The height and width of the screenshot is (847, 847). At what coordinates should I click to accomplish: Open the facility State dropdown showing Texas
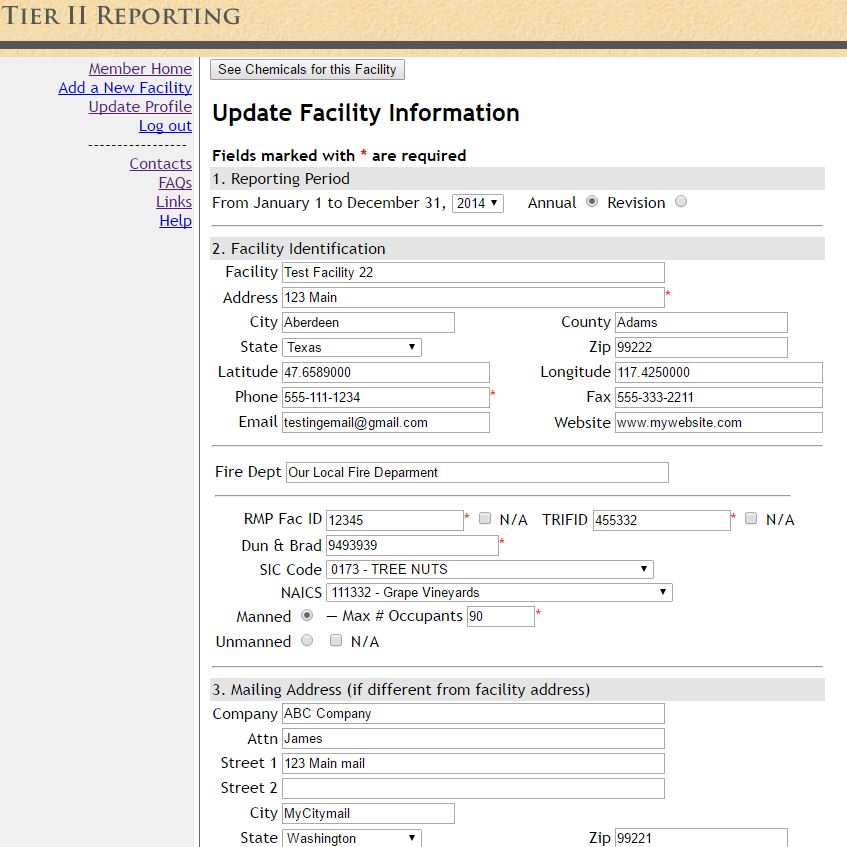pyautogui.click(x=352, y=347)
